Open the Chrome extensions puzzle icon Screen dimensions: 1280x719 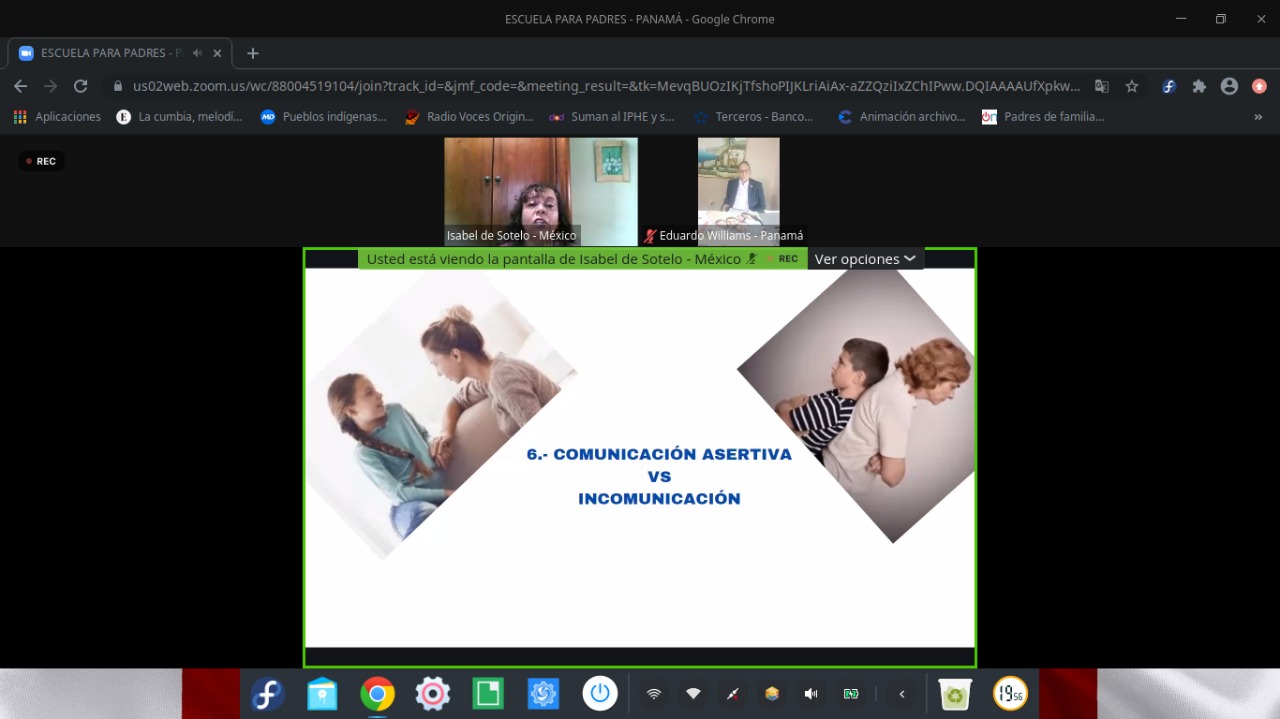[1199, 86]
